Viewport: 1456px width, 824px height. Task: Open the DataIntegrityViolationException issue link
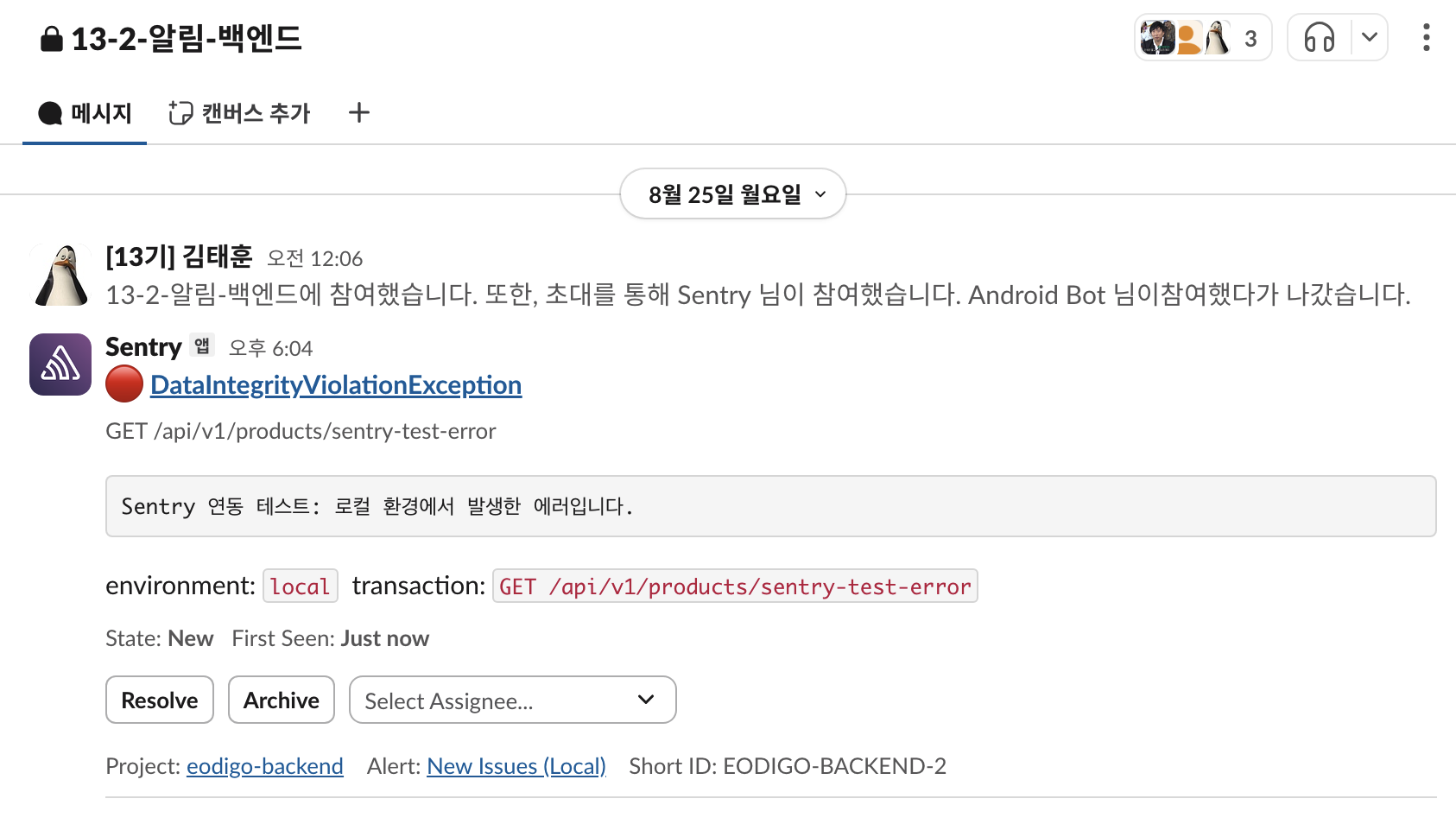coord(336,385)
